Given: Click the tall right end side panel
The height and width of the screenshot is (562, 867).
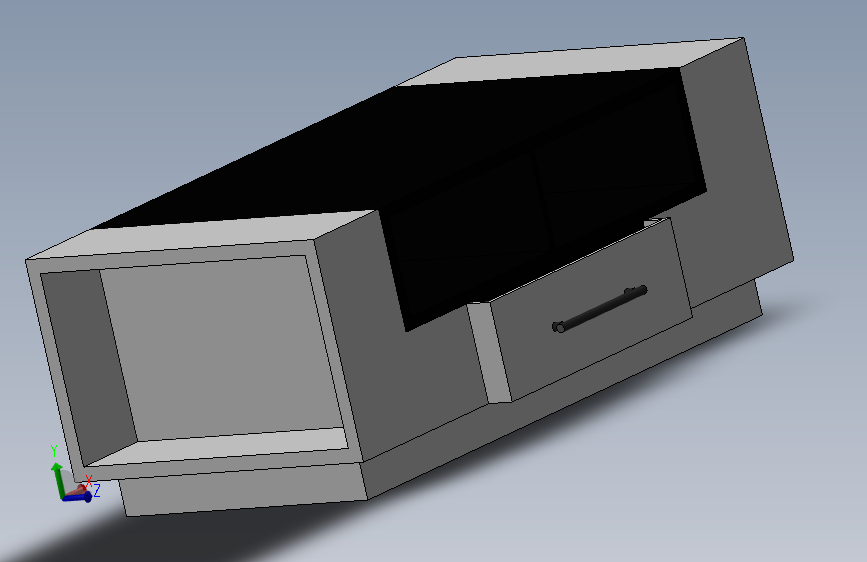Looking at the screenshot, I should (735, 166).
